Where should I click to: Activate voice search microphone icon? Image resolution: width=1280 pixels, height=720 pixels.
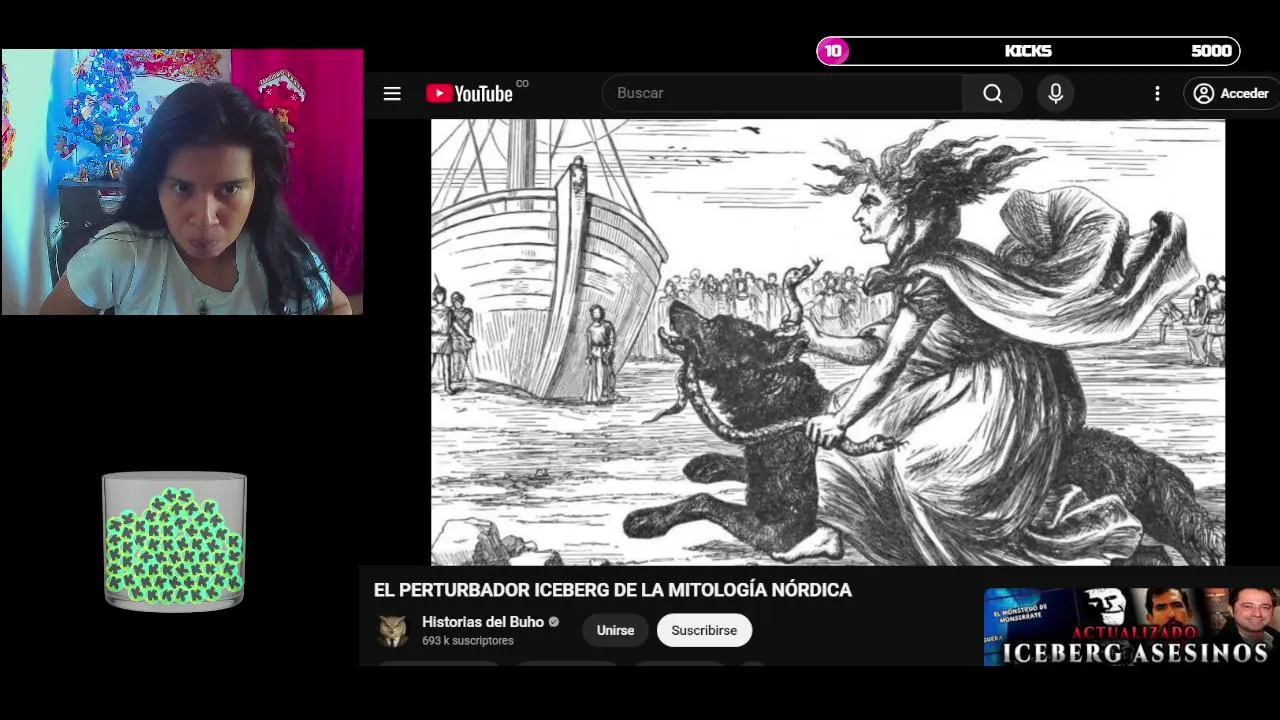(1055, 93)
